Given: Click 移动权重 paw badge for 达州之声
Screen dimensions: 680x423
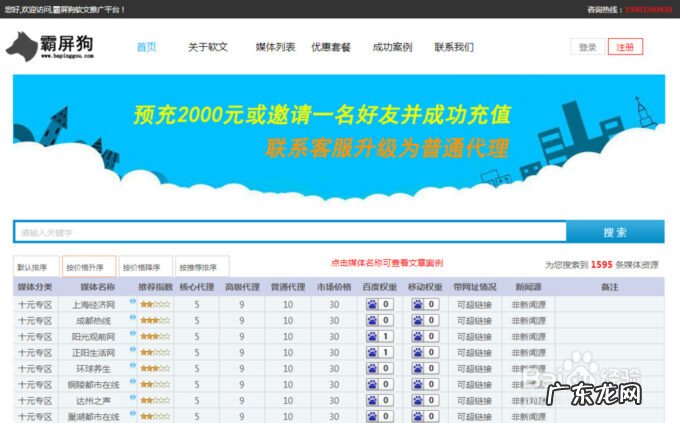Looking at the screenshot, I should tap(425, 401).
